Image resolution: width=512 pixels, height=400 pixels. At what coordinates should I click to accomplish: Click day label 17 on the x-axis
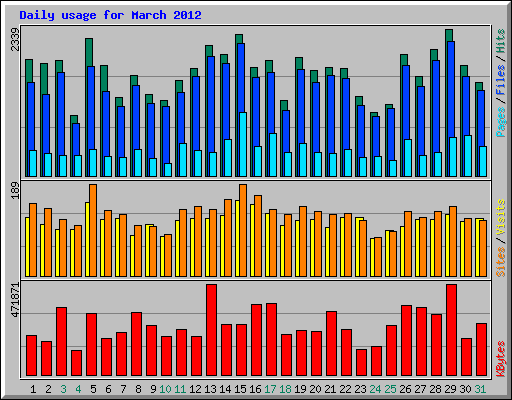point(270,389)
